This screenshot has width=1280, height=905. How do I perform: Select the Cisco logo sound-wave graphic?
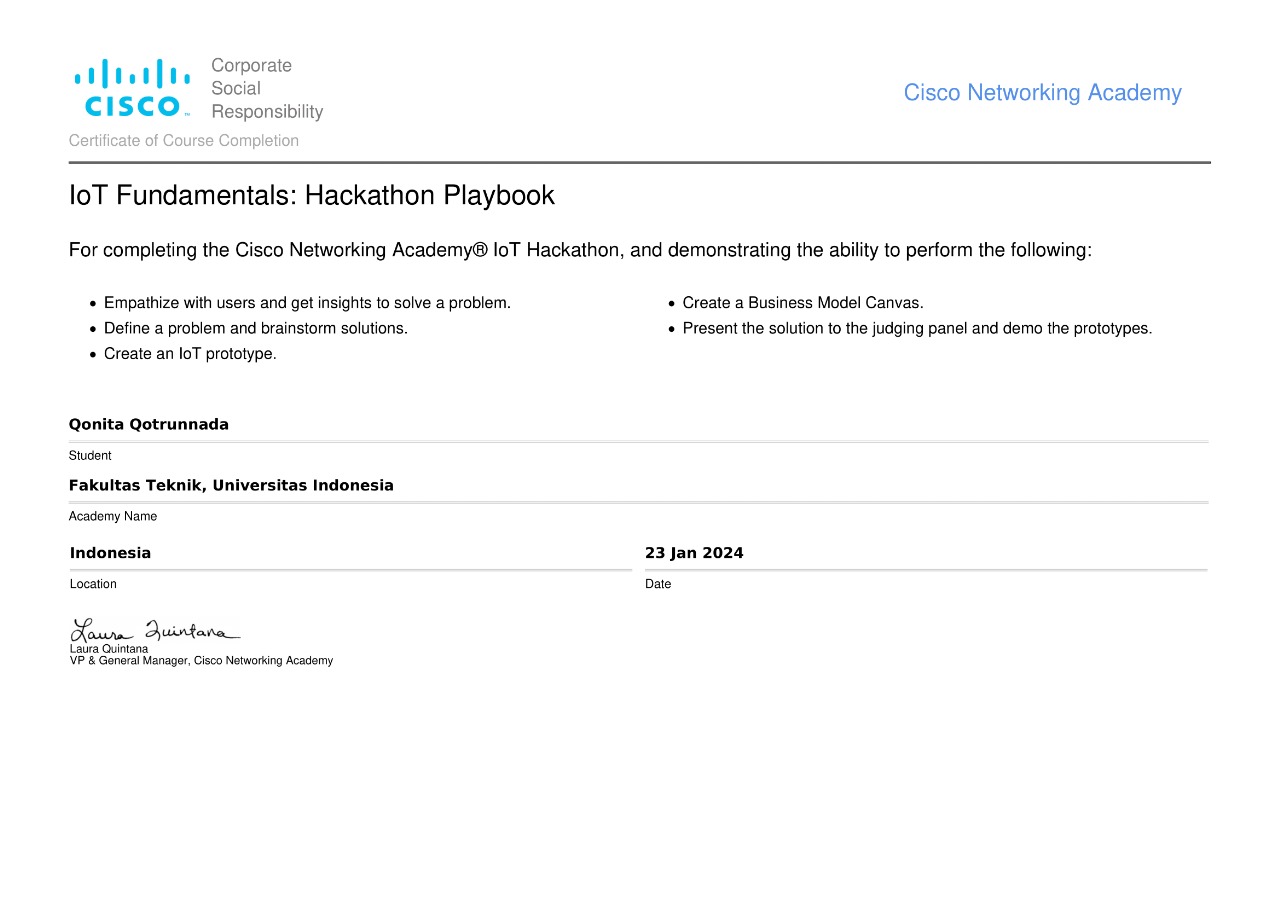coord(130,72)
